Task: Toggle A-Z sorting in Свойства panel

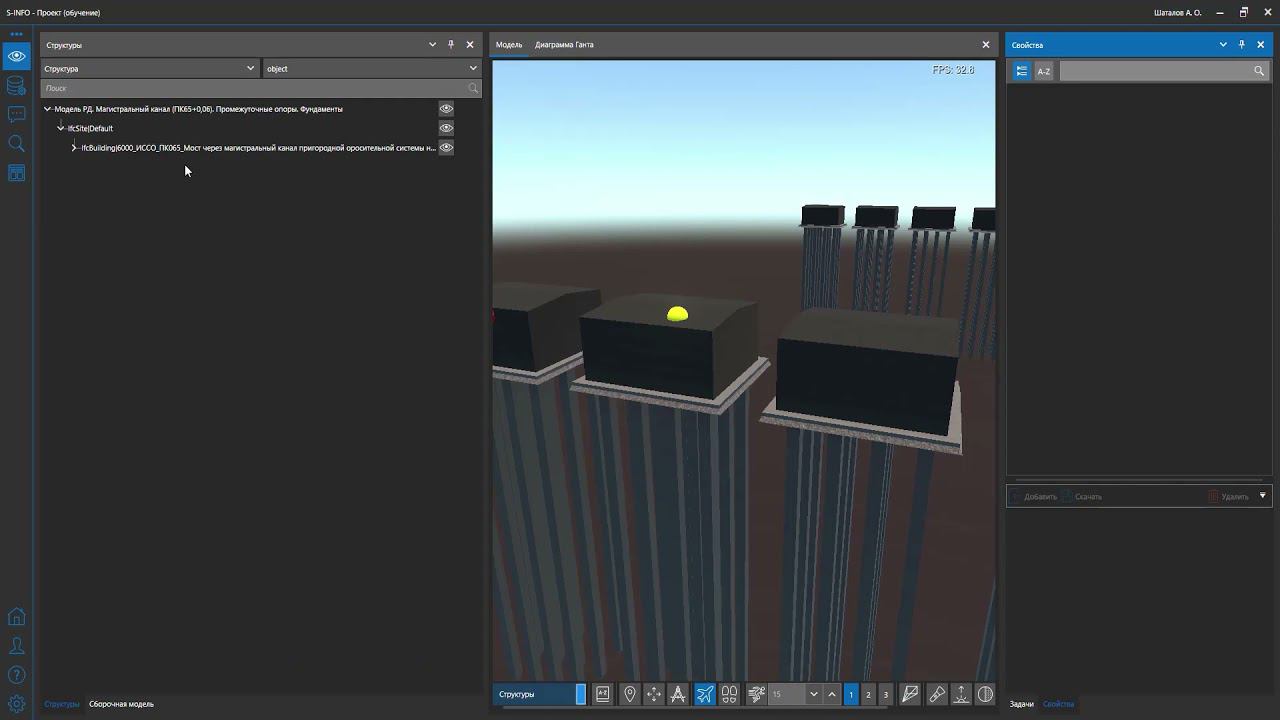Action: click(x=1044, y=71)
